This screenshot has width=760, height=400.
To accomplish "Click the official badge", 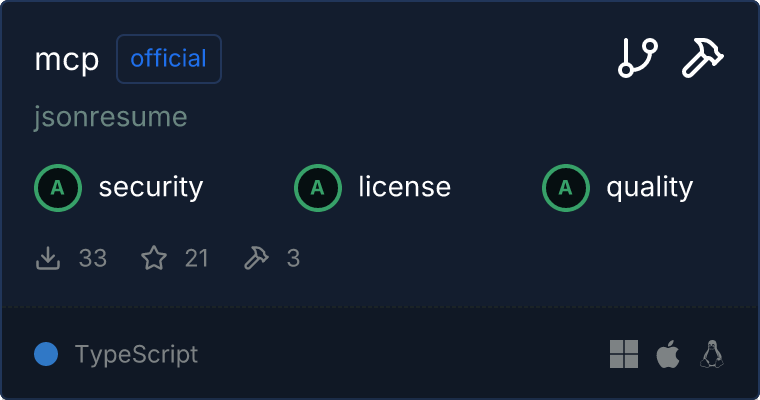I will (169, 59).
